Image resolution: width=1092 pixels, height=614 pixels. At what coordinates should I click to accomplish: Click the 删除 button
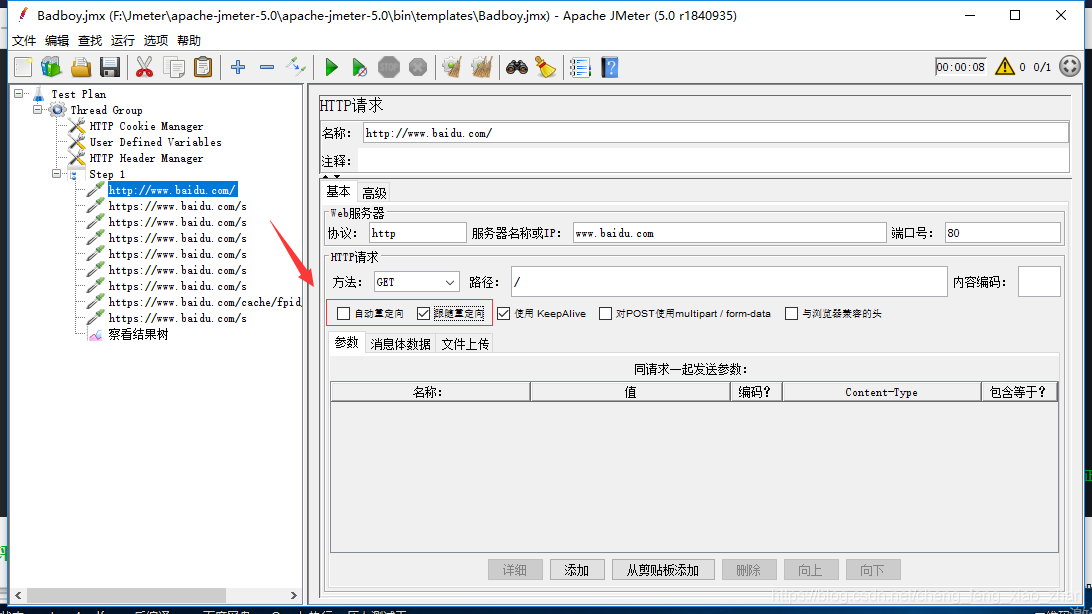(749, 570)
